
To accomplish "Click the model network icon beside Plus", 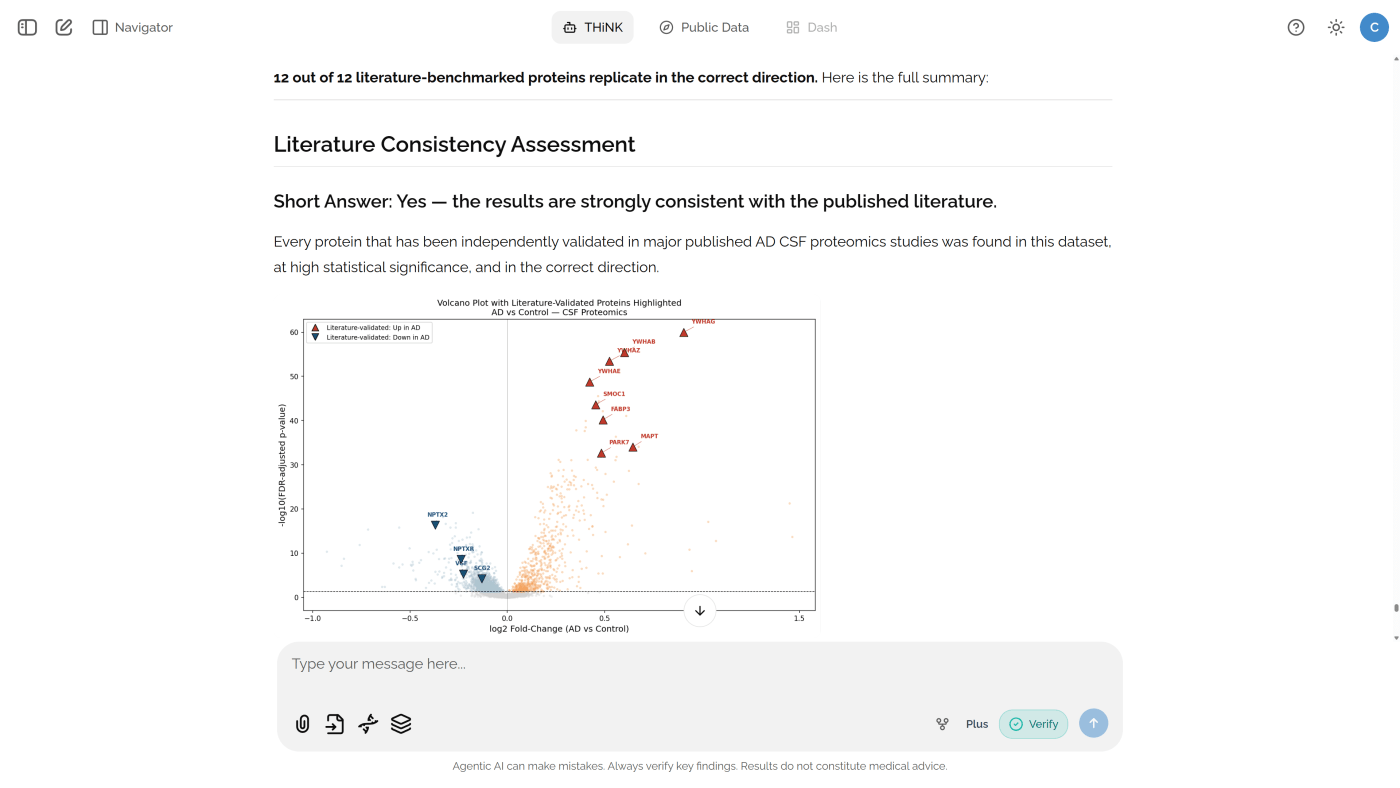I will coord(941,723).
